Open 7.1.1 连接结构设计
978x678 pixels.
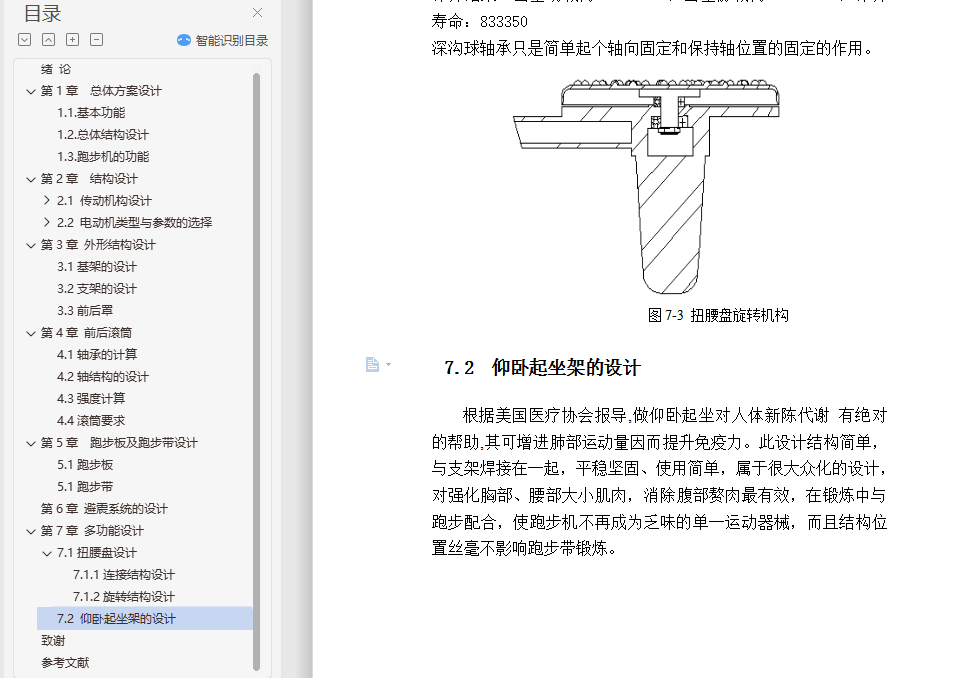click(x=124, y=574)
